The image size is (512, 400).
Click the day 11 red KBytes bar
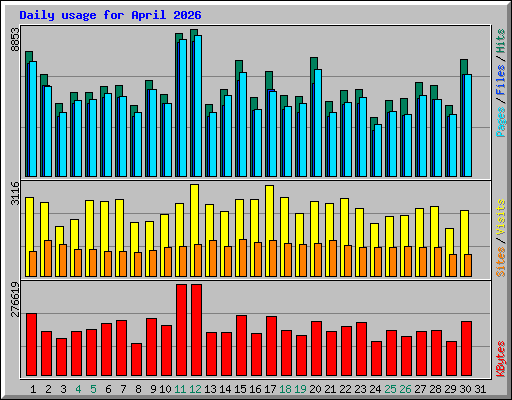[181, 330]
